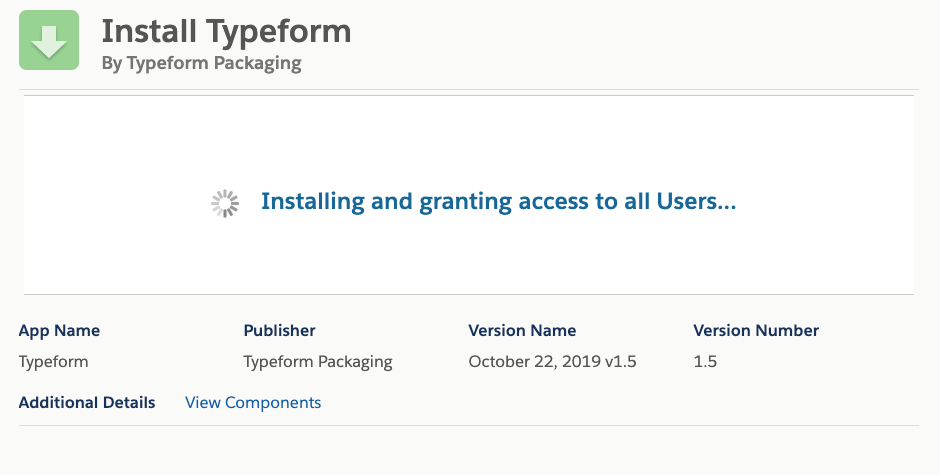Viewport: 940px width, 475px height.
Task: Click the Version Number label
Action: pyautogui.click(x=756, y=330)
